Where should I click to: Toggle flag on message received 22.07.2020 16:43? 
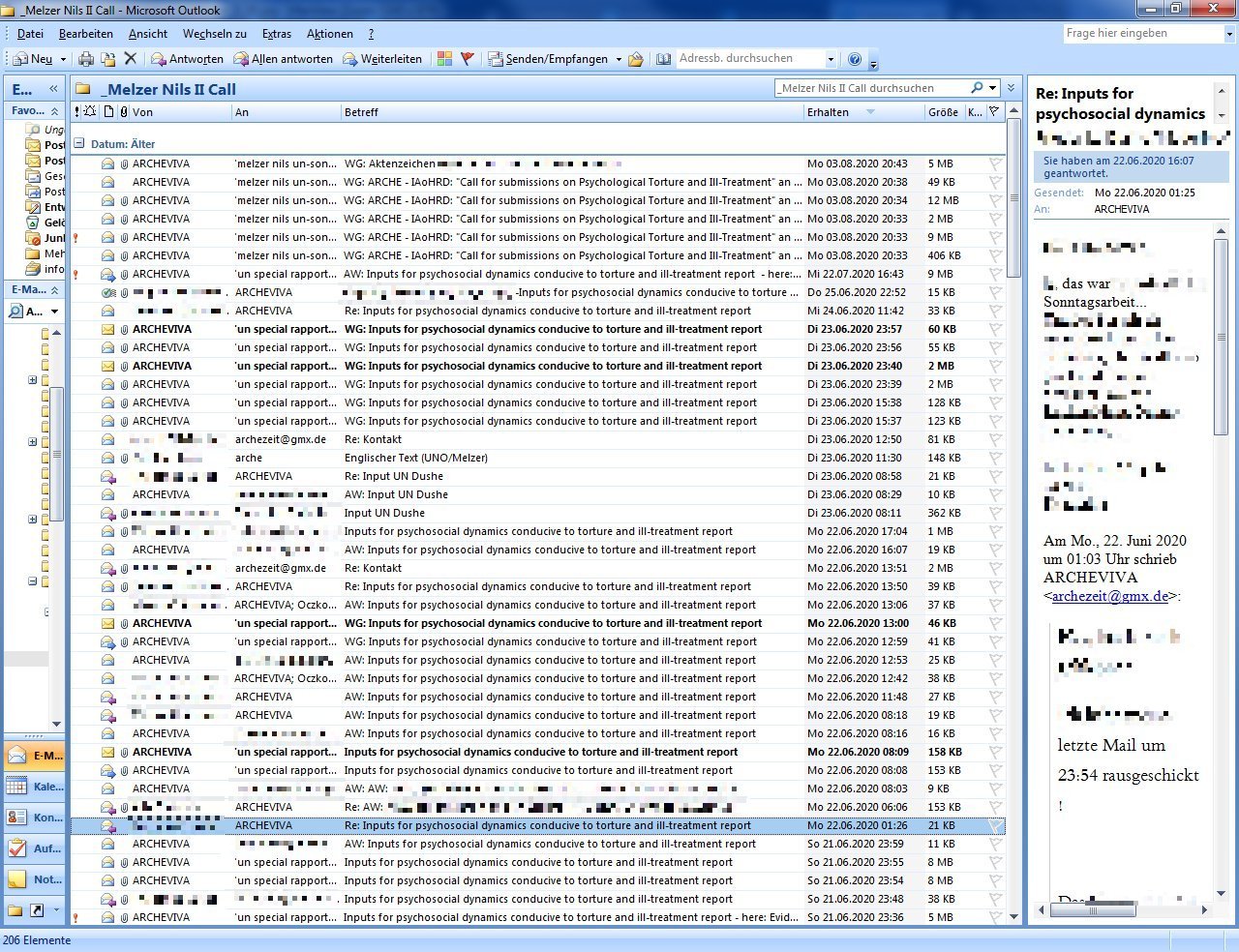(995, 275)
